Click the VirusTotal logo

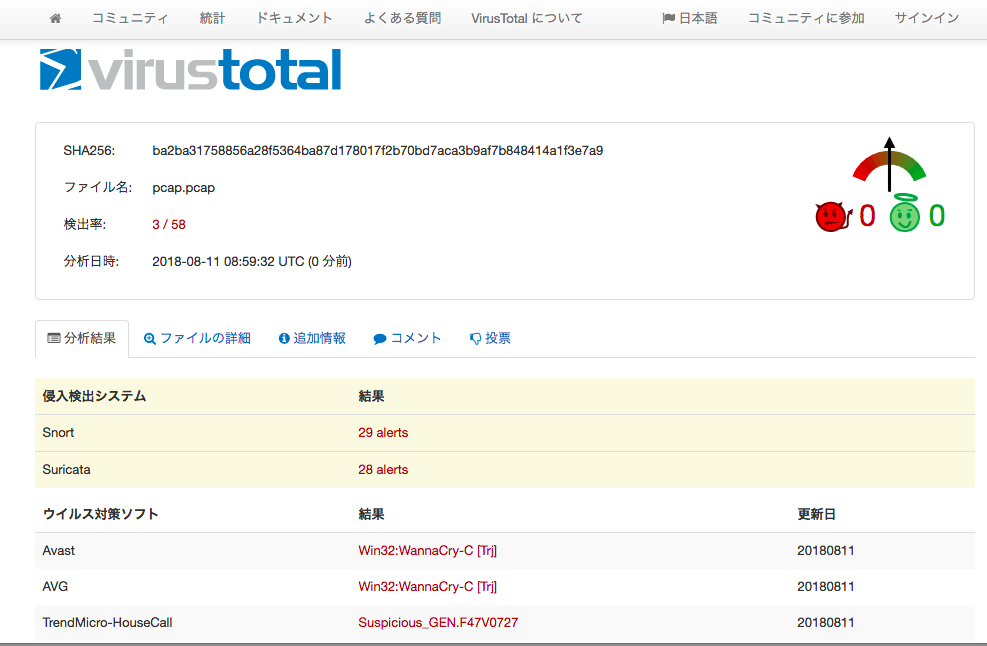point(190,69)
